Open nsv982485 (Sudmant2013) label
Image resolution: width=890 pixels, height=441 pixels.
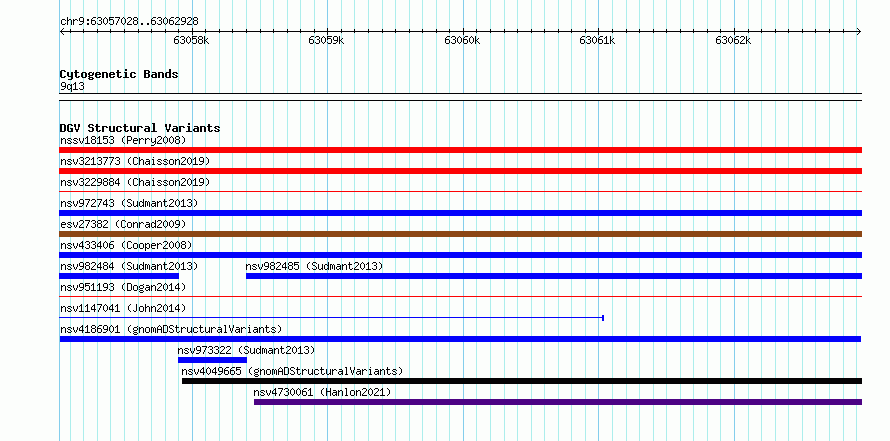coord(314,266)
